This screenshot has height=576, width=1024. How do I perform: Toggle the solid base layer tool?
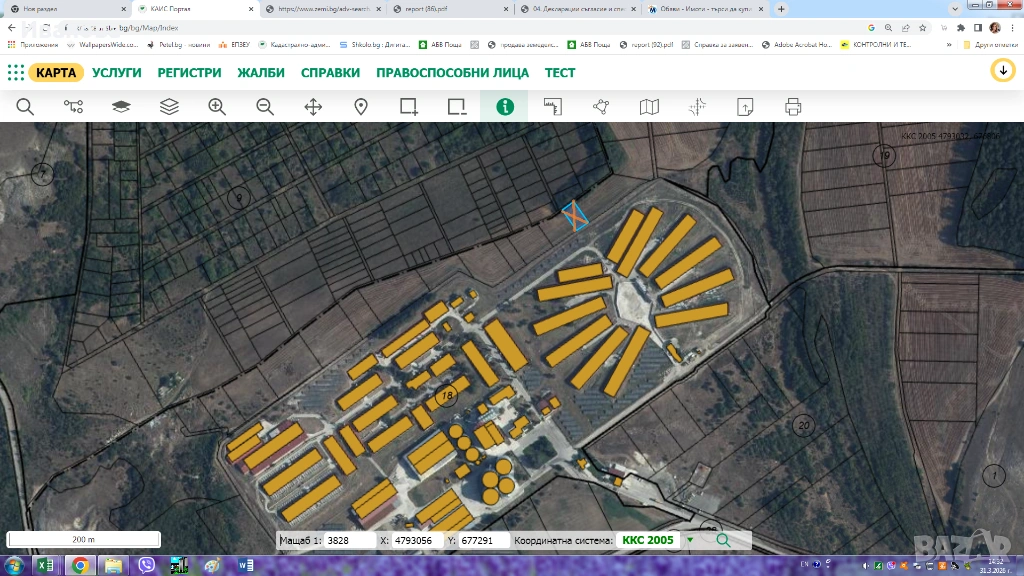pos(121,106)
